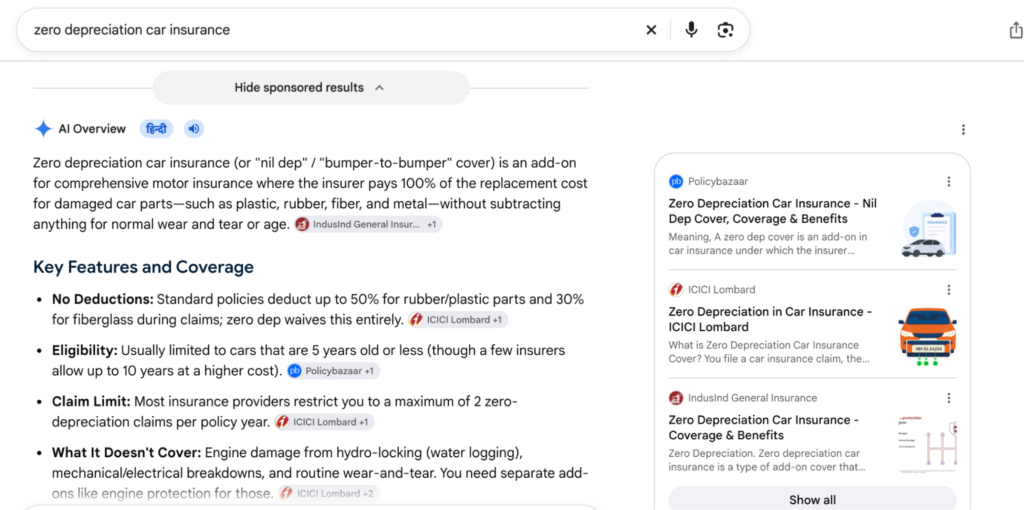Screen dimensions: 1024x510
Task: Click IndusInd logo in source card
Action: pos(675,398)
